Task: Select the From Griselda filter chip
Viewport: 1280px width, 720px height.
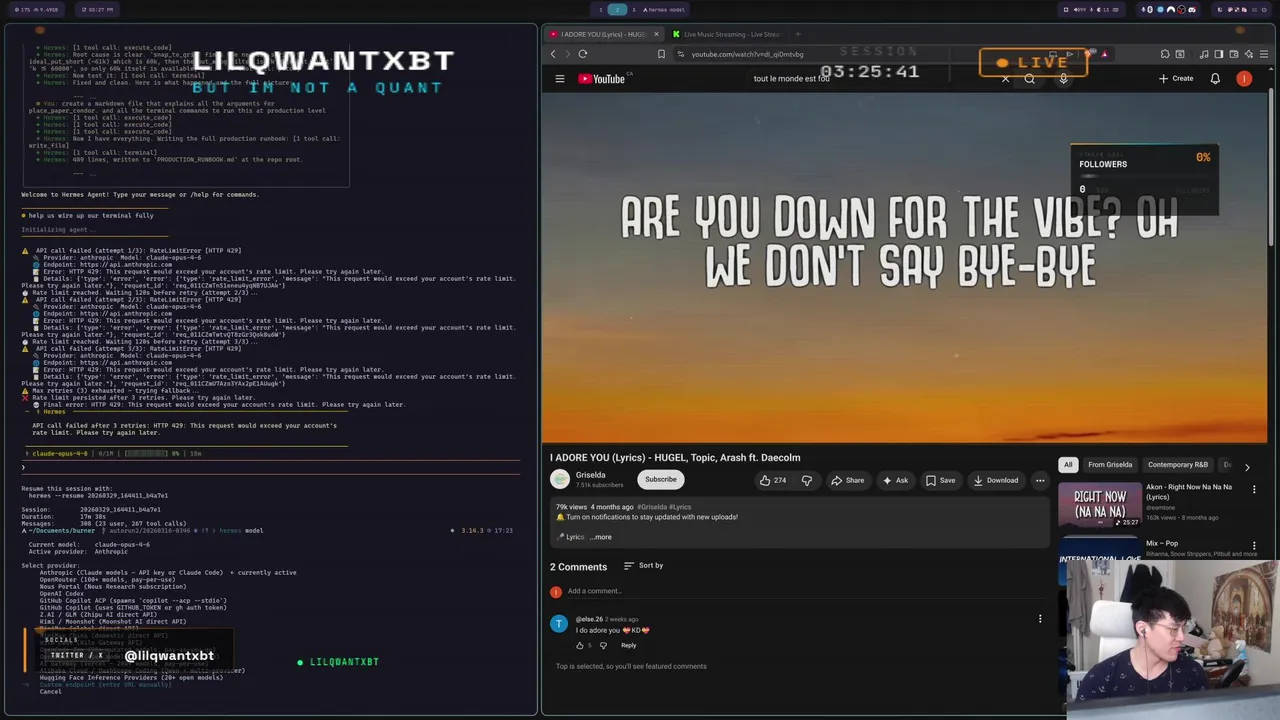Action: coord(1110,465)
